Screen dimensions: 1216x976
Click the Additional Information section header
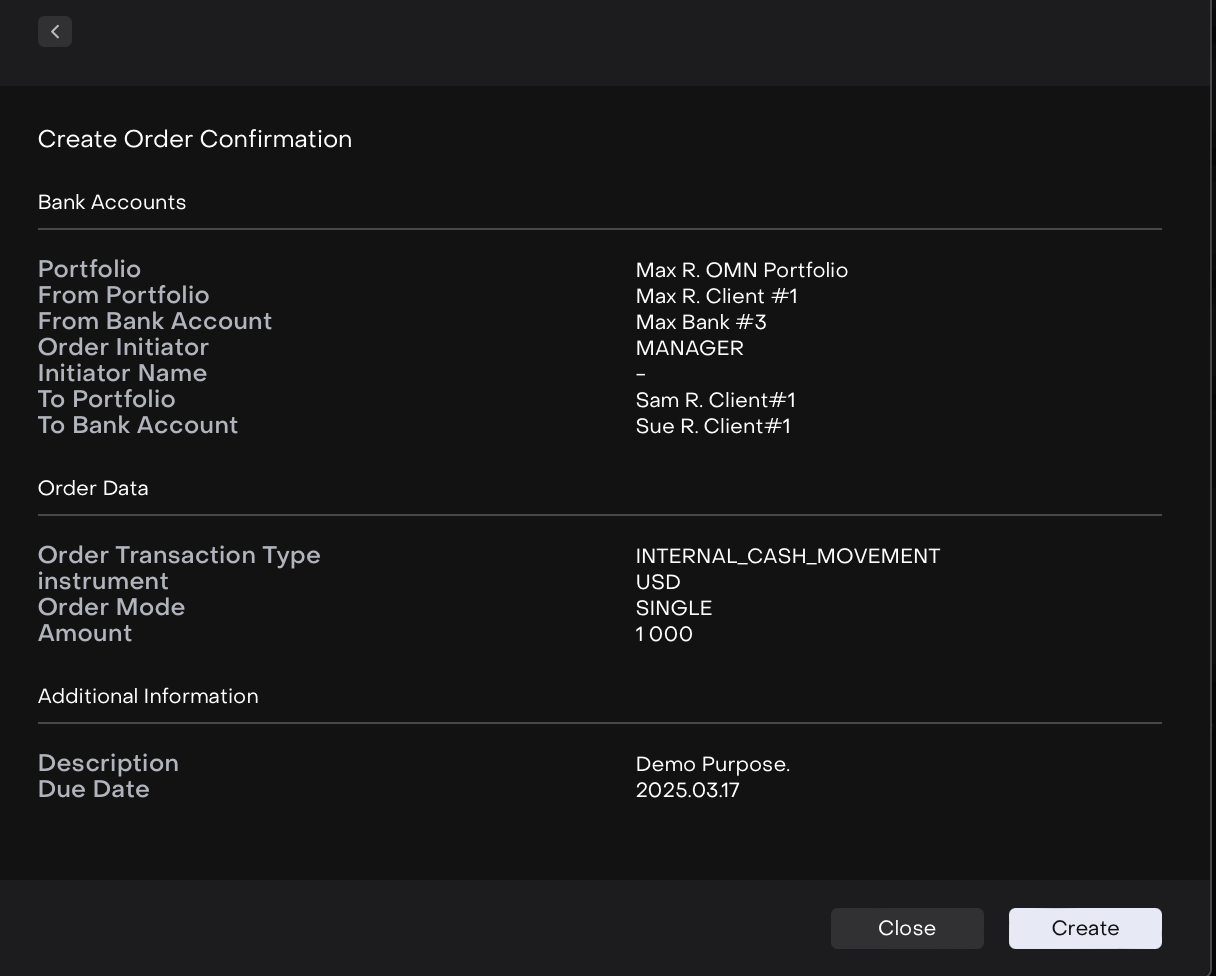pyautogui.click(x=148, y=696)
